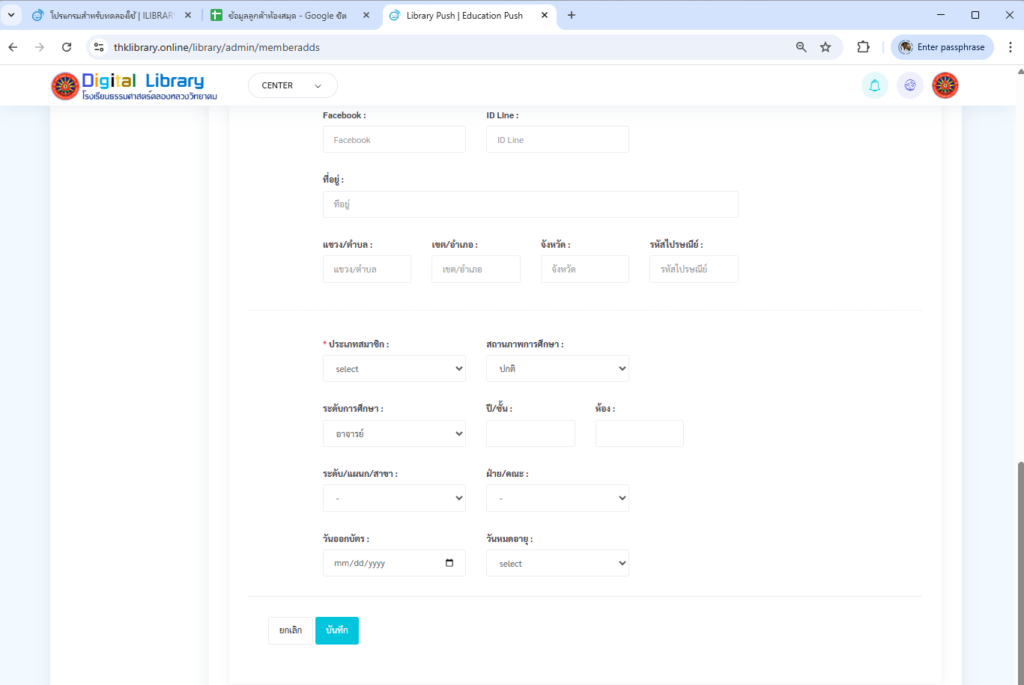Open the browser extensions puzzle icon
Viewport: 1024px width, 685px height.
click(x=863, y=47)
